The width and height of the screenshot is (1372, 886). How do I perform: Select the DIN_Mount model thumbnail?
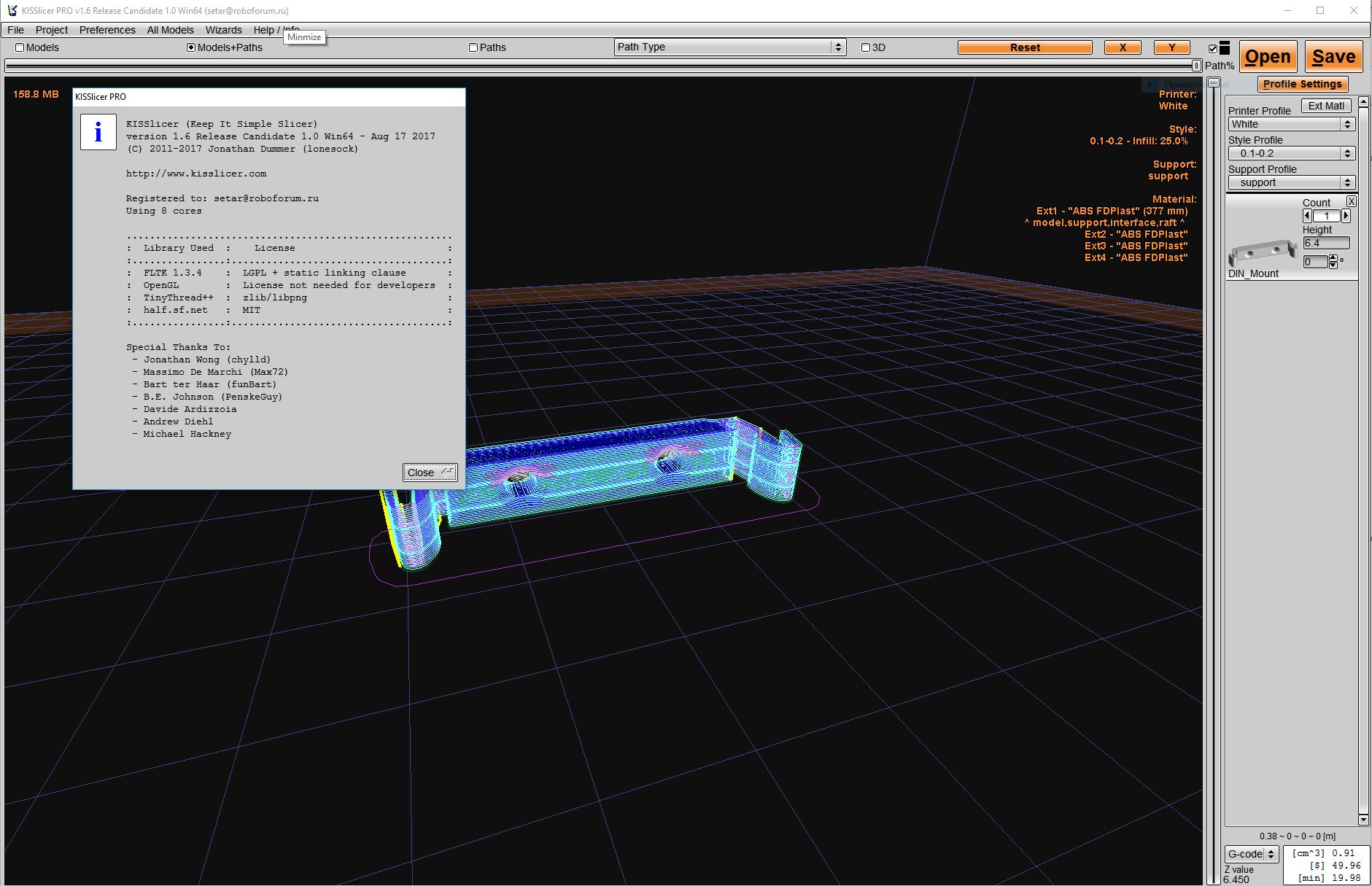click(x=1263, y=253)
